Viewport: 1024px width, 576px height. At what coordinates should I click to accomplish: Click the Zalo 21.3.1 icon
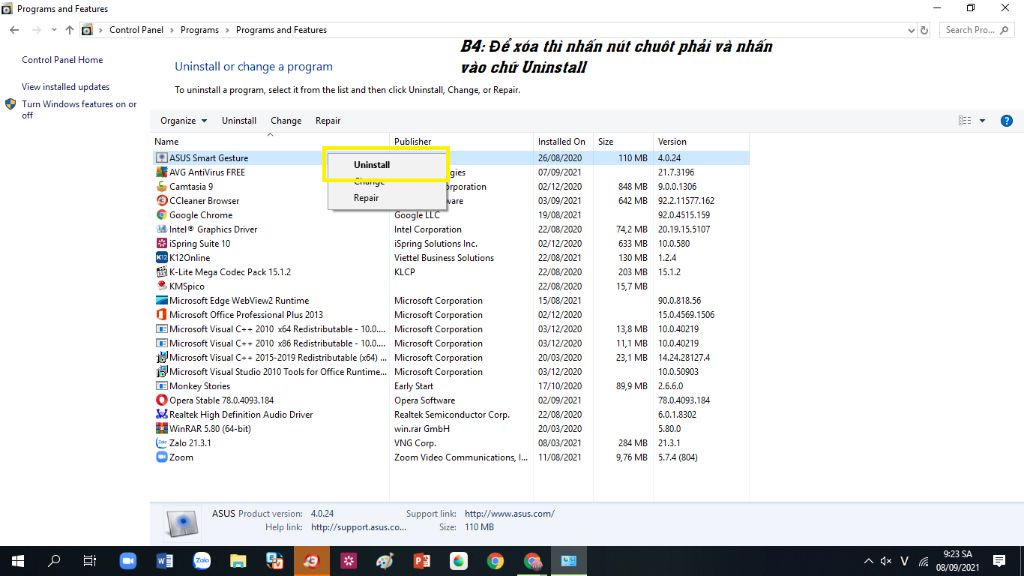pyautogui.click(x=161, y=443)
